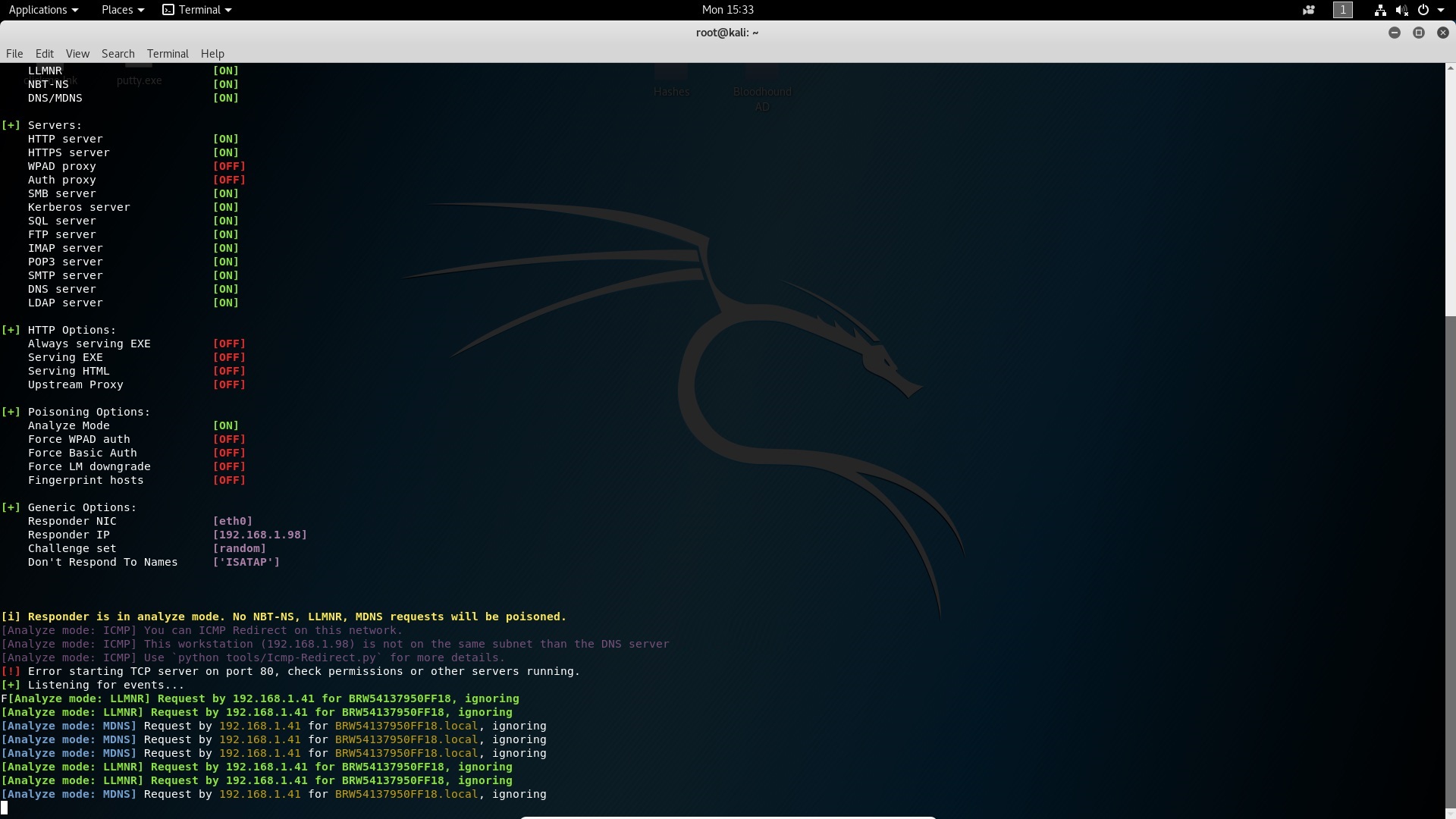The width and height of the screenshot is (1456, 819).
Task: Click the 'Error starting TCP server on port 80' line
Action: point(290,671)
